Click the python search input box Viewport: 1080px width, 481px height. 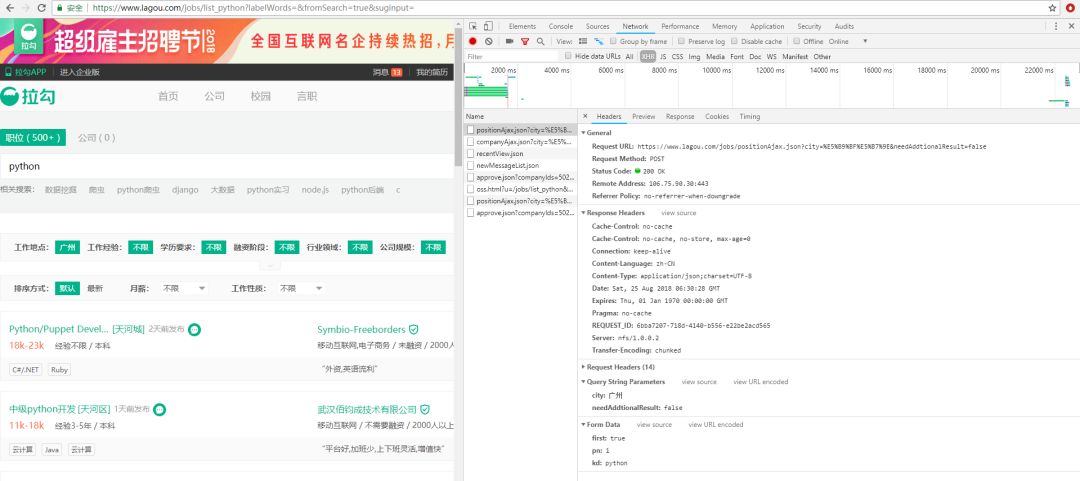pos(227,167)
